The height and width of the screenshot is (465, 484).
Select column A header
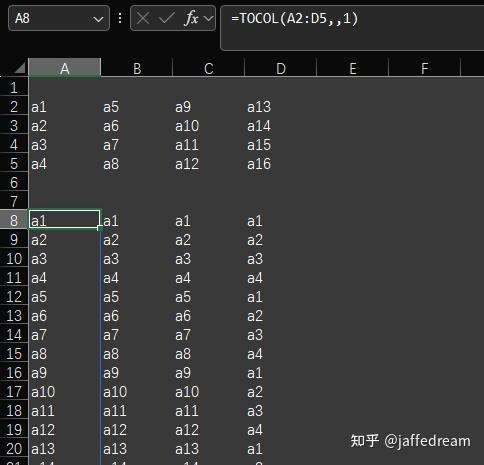tap(65, 68)
